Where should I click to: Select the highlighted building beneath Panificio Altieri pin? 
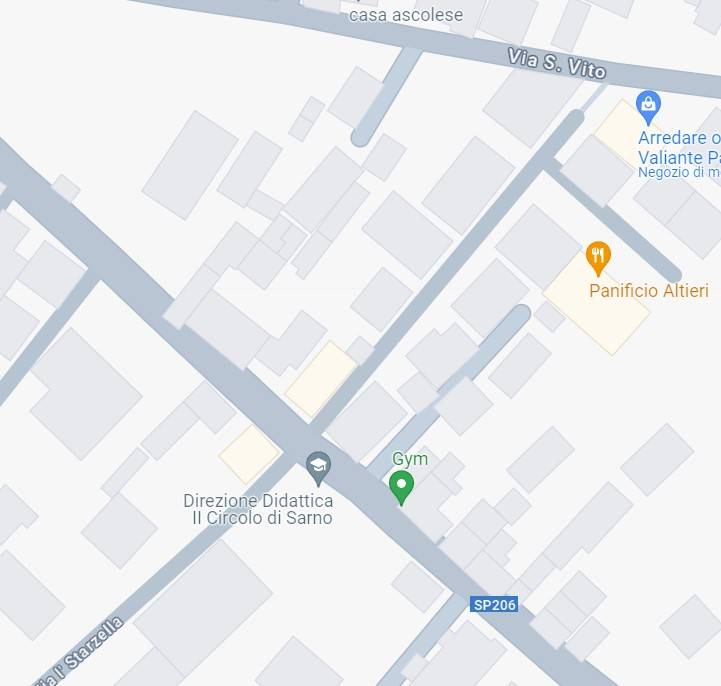[x=597, y=311]
